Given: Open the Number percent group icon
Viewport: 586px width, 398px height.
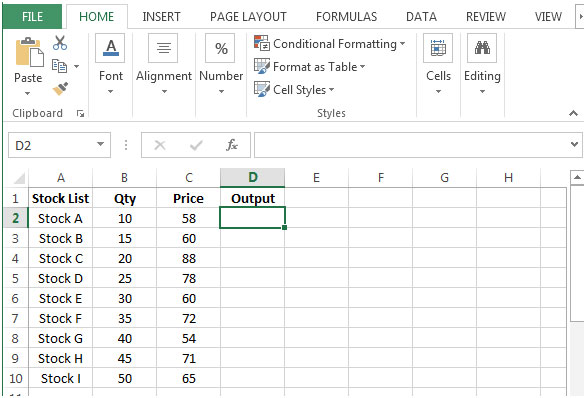Looking at the screenshot, I should (x=220, y=48).
